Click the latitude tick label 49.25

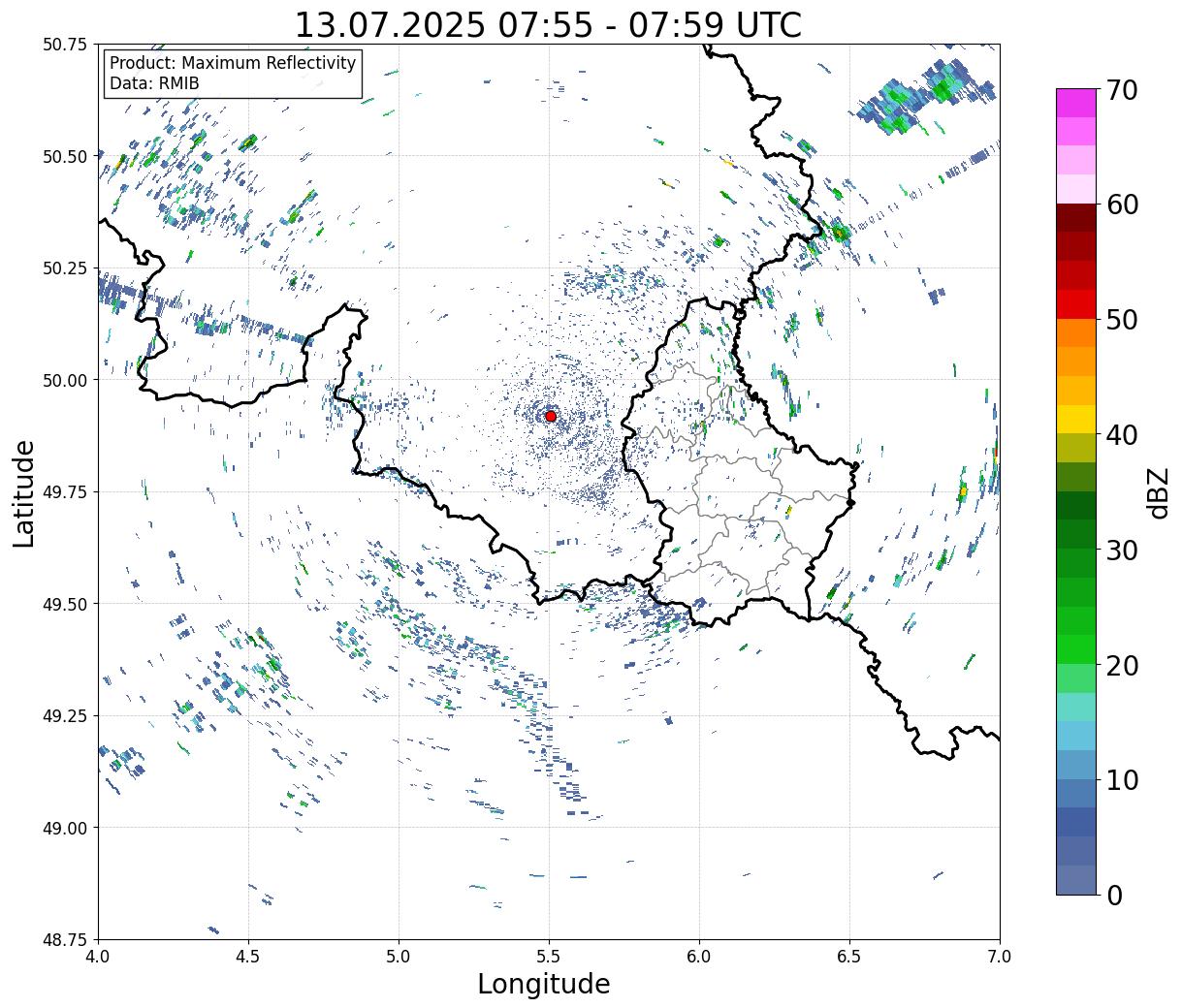click(x=65, y=716)
